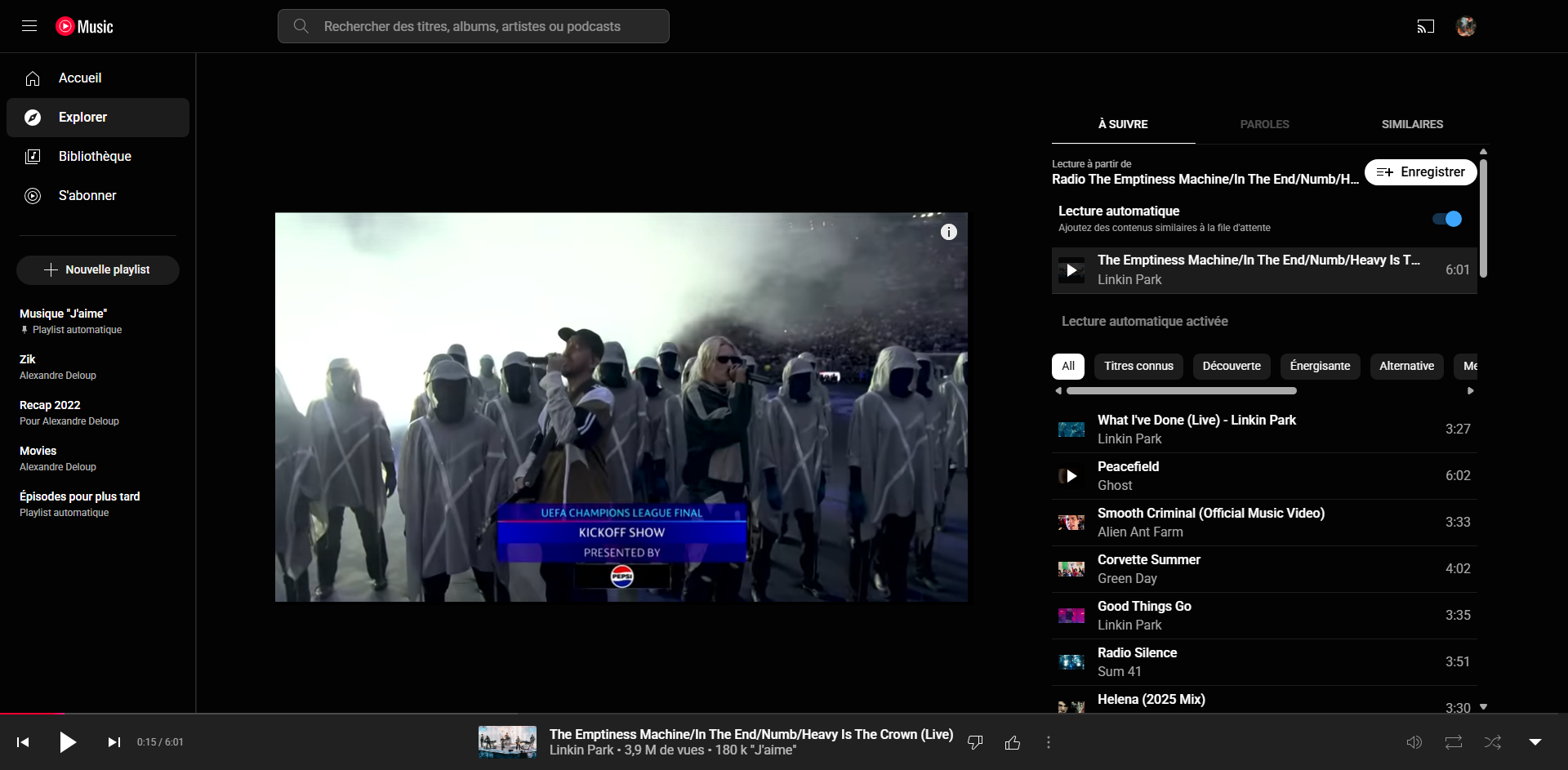Open Green Day artist link

coord(1127,579)
